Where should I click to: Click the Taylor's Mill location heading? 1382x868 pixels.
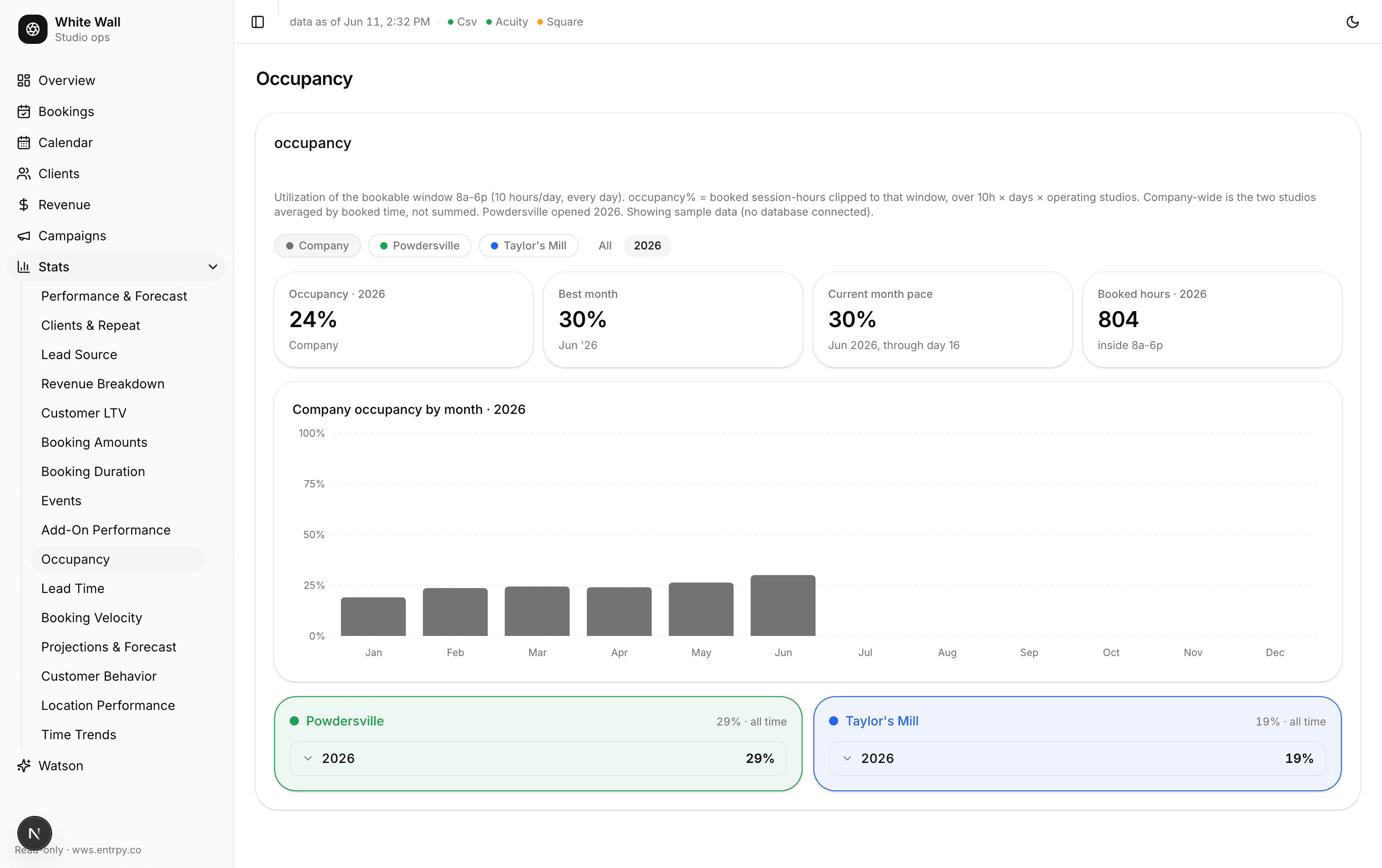tap(882, 721)
